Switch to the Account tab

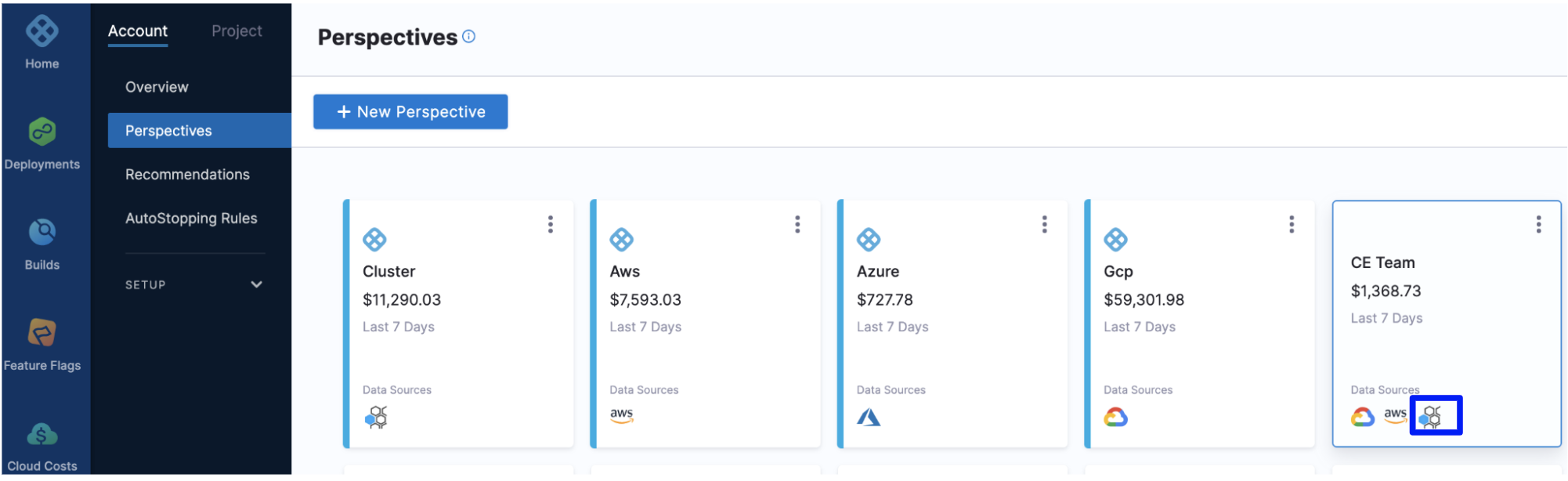tap(138, 31)
